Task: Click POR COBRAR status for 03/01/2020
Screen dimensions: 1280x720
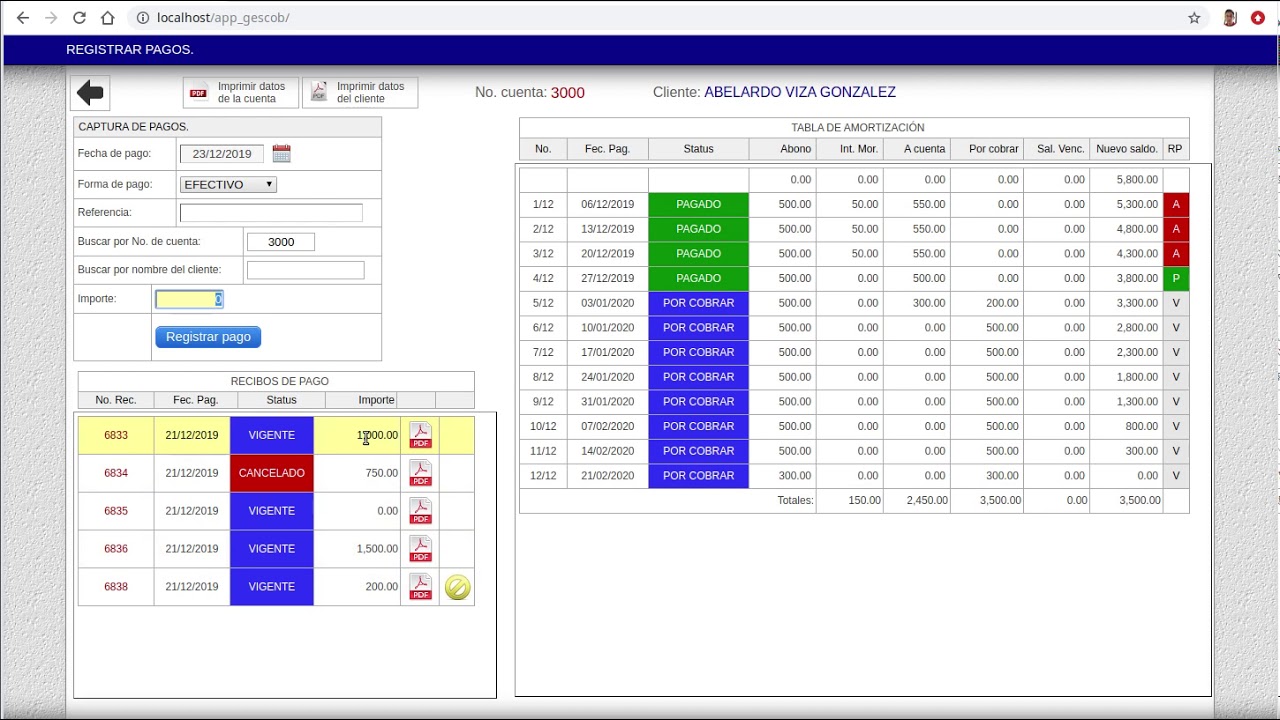Action: pyautogui.click(x=698, y=303)
